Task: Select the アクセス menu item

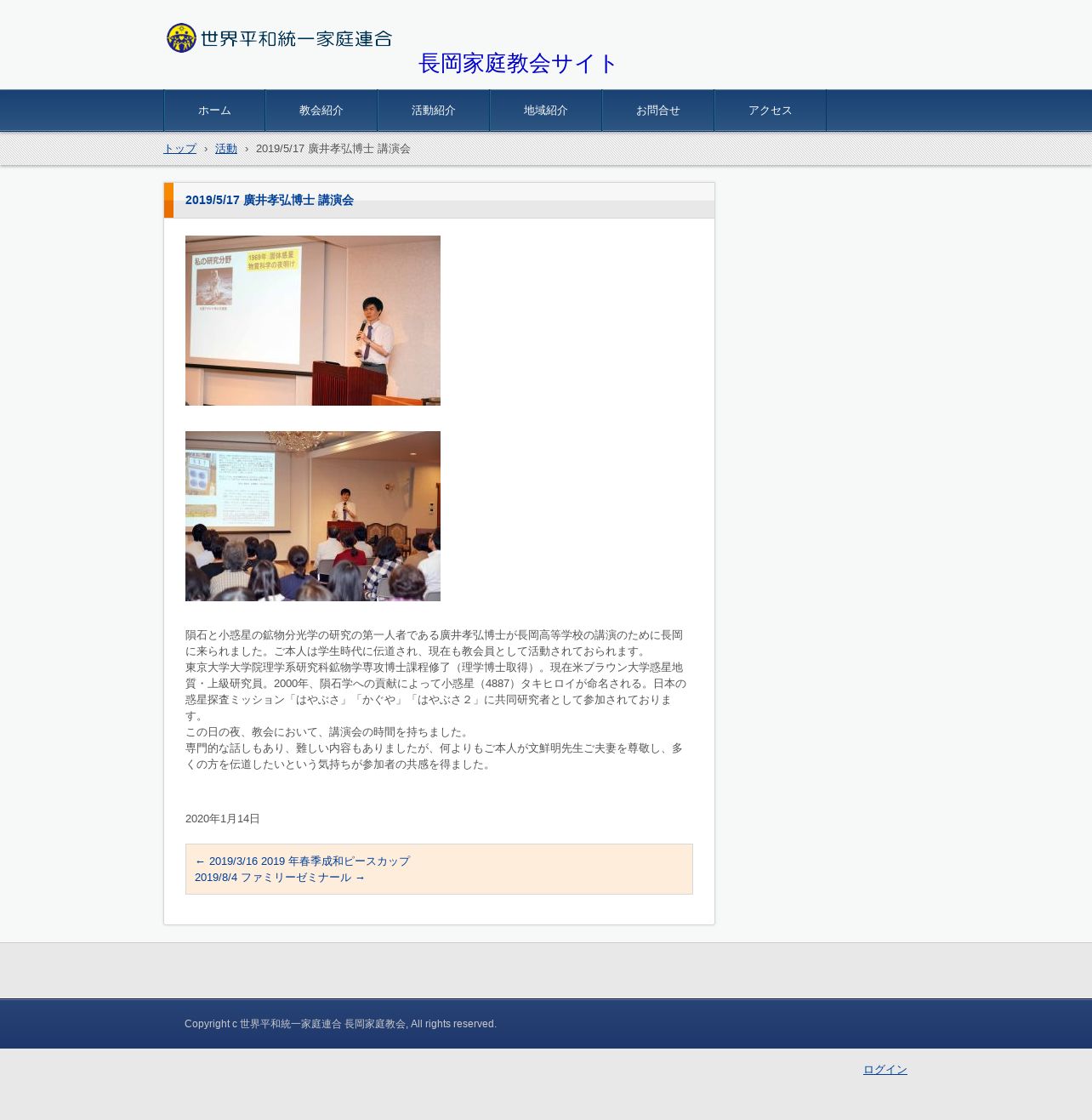Action: pos(771,111)
